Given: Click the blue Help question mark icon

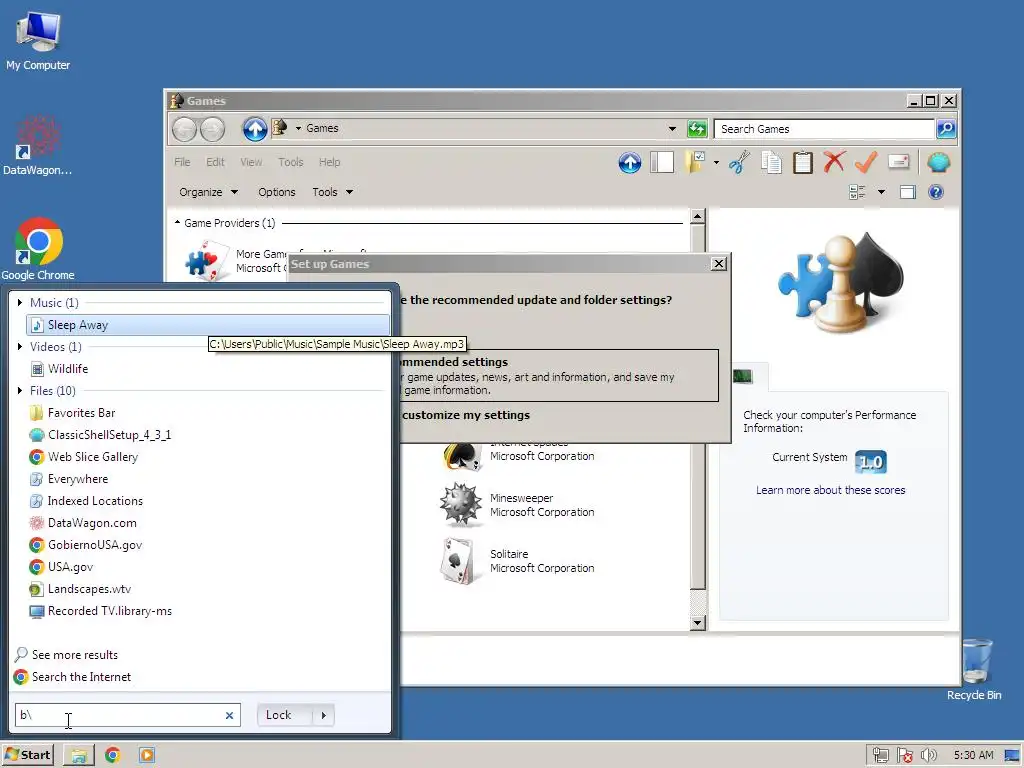Looking at the screenshot, I should tap(936, 192).
